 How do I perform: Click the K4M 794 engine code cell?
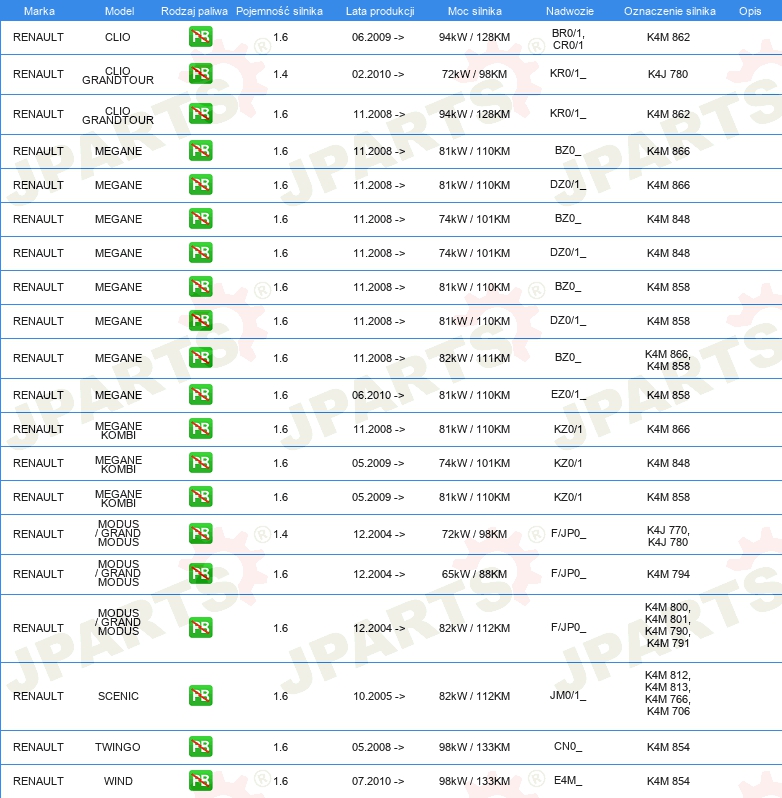668,574
